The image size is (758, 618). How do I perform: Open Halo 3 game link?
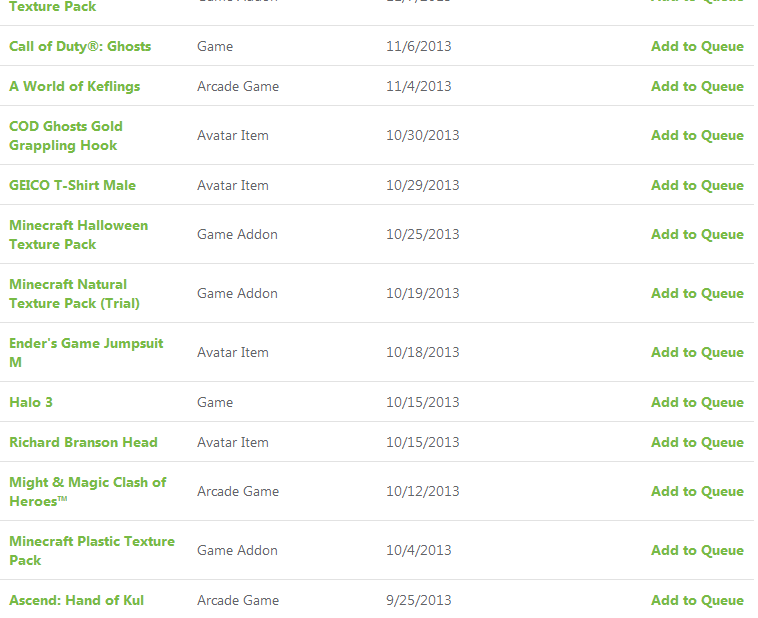pos(31,402)
